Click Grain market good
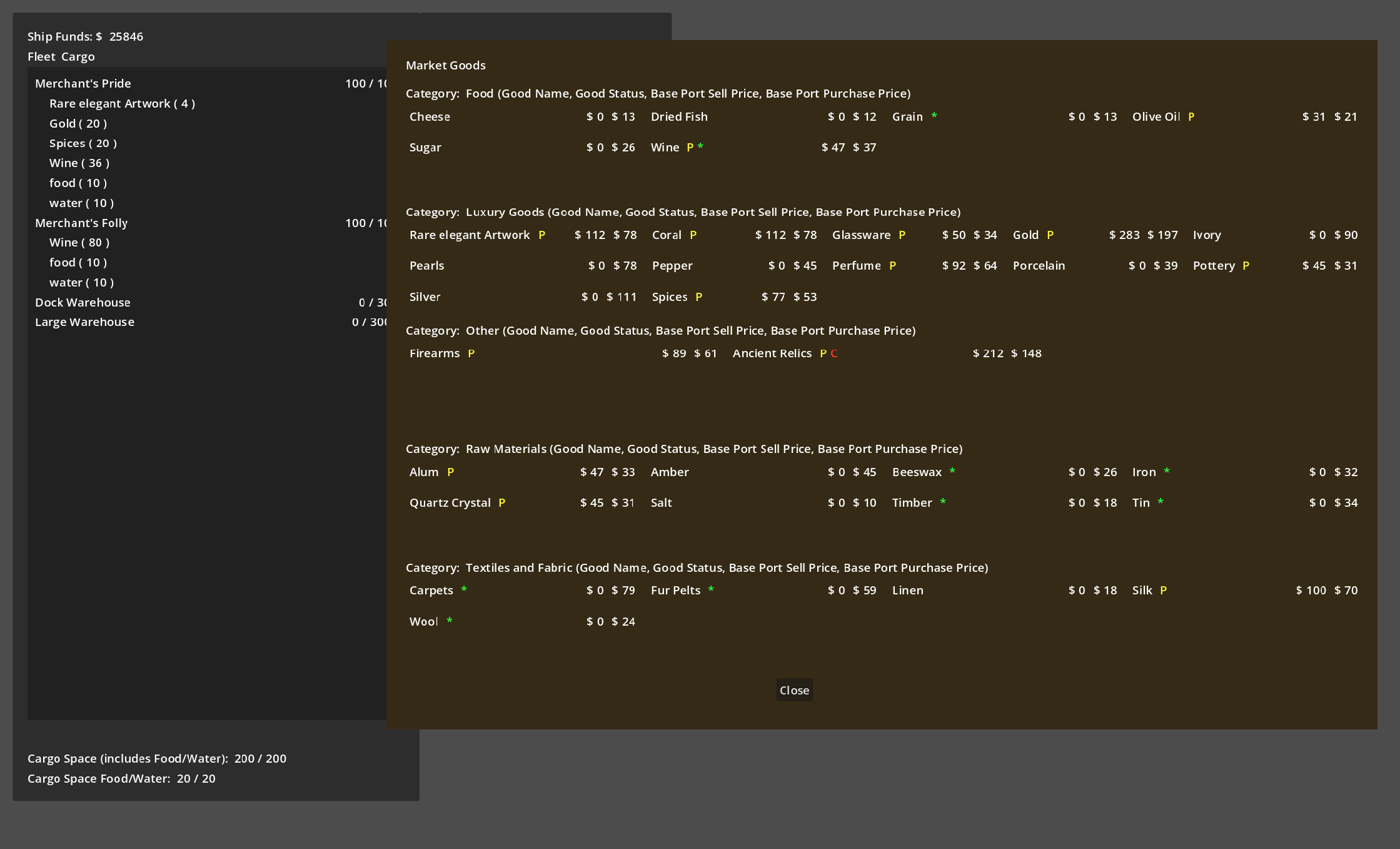This screenshot has width=1400, height=849. 907,116
